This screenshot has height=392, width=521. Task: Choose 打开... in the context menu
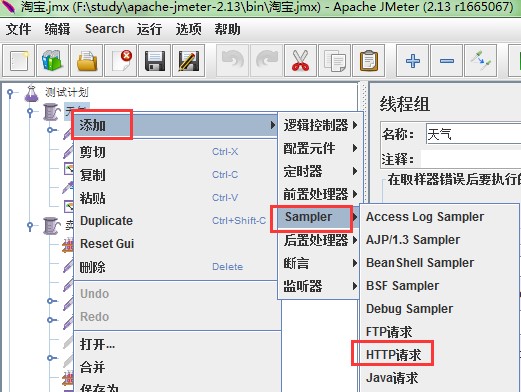coord(176,344)
